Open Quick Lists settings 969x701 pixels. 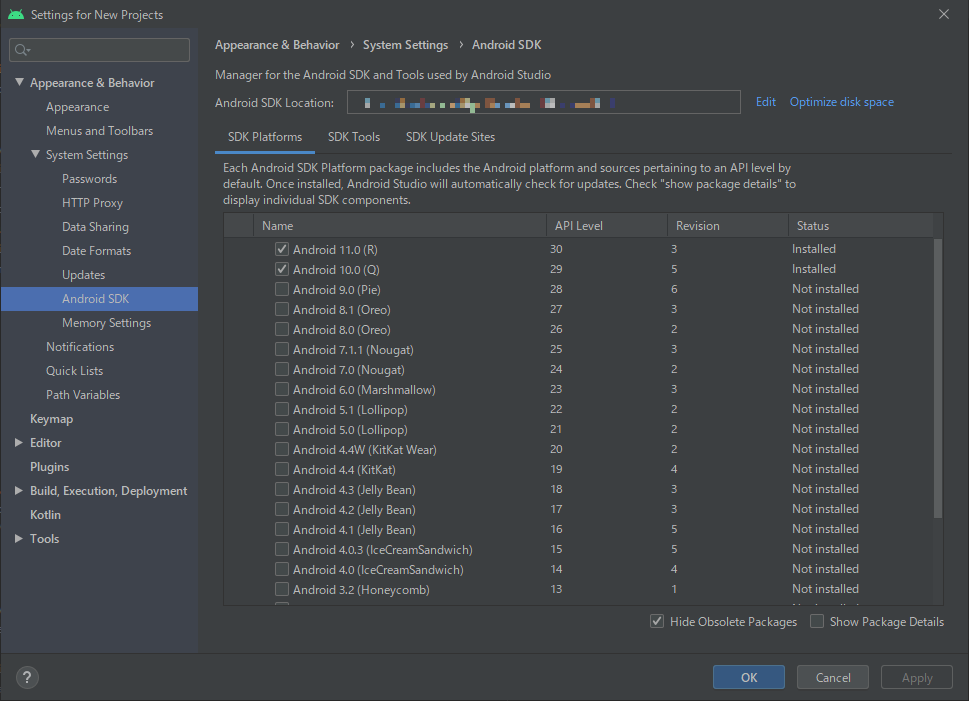point(74,371)
